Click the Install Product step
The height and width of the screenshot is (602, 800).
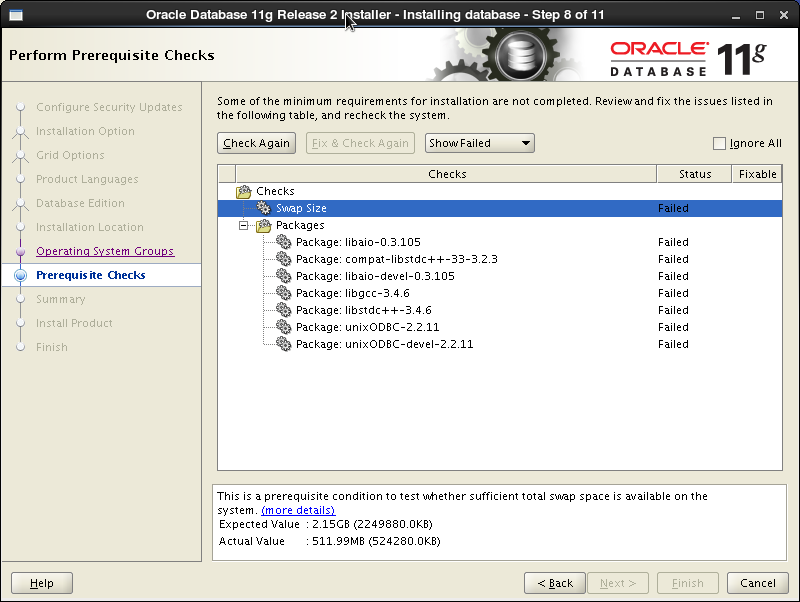pos(74,323)
